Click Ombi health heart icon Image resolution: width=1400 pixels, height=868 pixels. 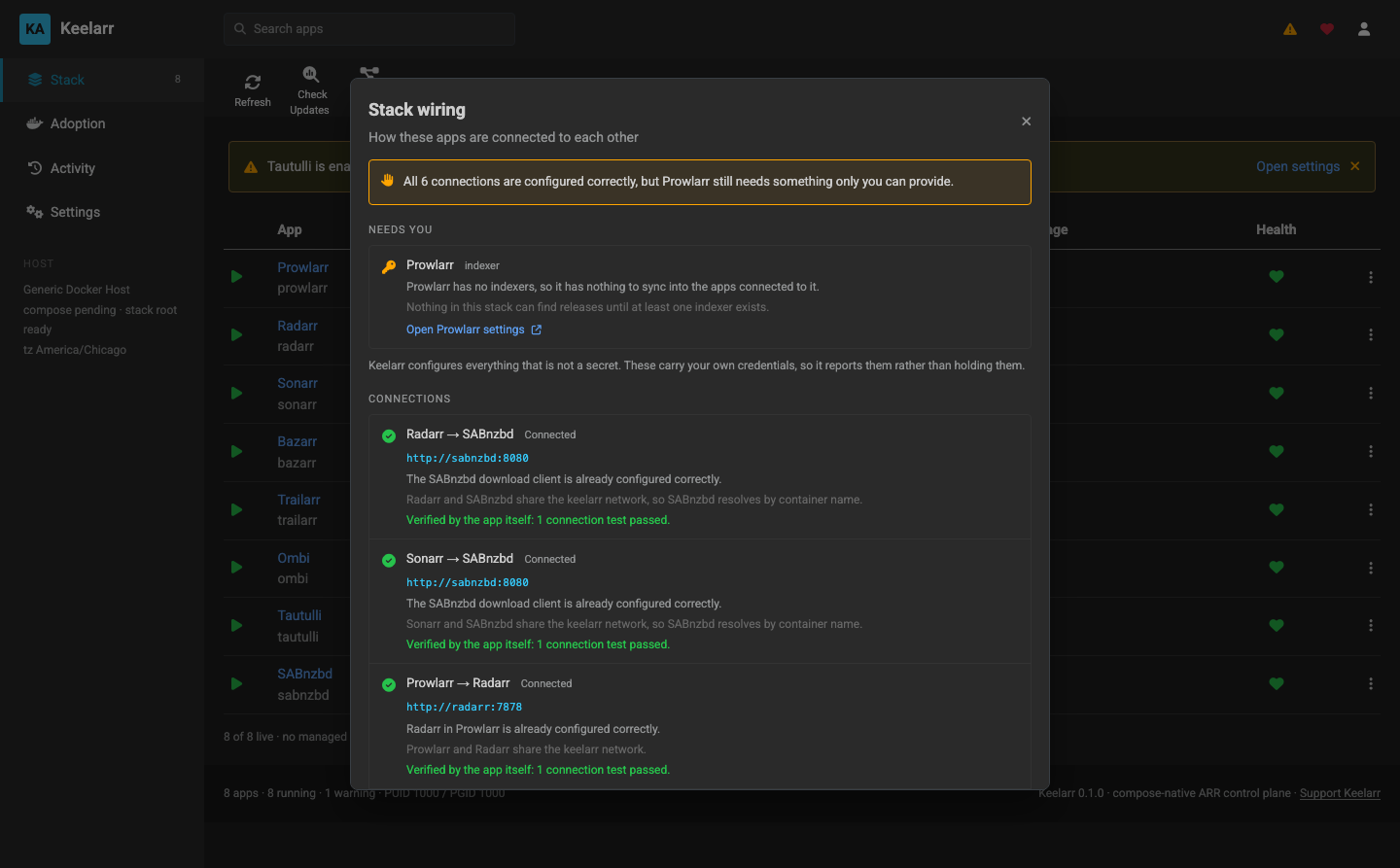pos(1277,568)
